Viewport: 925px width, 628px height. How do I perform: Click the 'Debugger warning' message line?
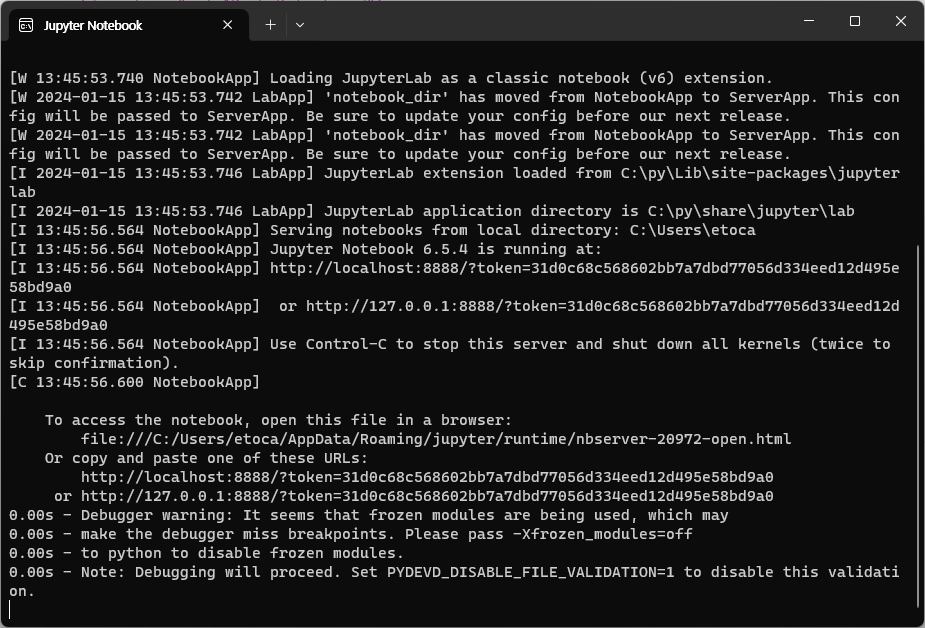coord(369,515)
